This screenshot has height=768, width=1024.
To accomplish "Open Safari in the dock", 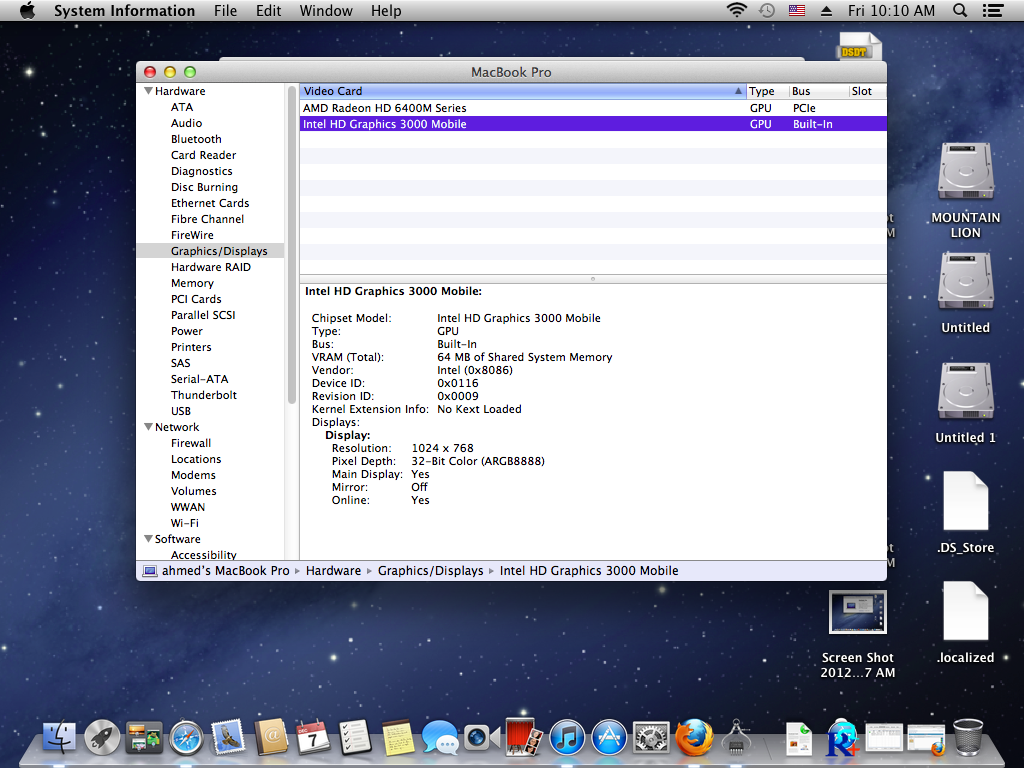I will pos(186,738).
